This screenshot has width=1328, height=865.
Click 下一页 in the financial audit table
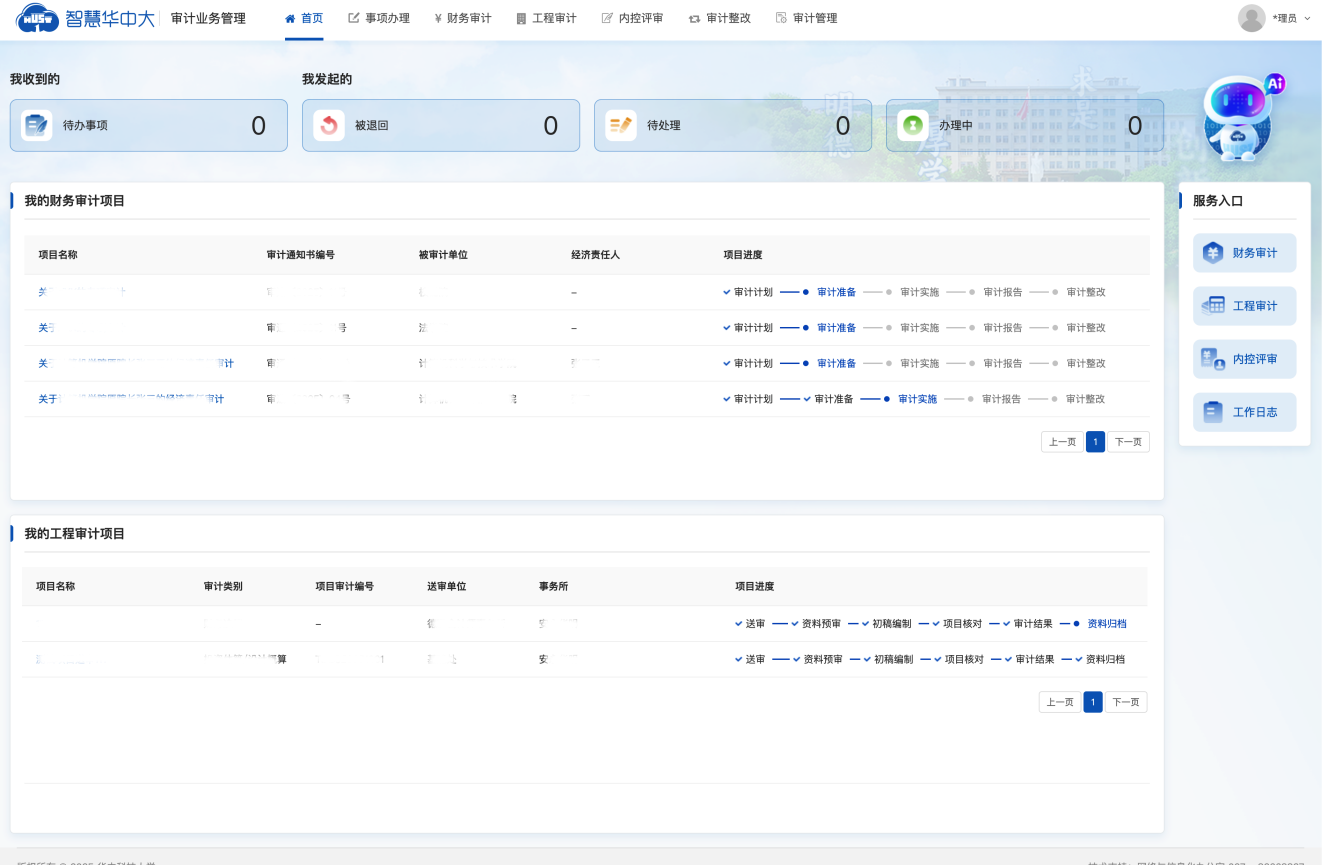(x=1128, y=441)
